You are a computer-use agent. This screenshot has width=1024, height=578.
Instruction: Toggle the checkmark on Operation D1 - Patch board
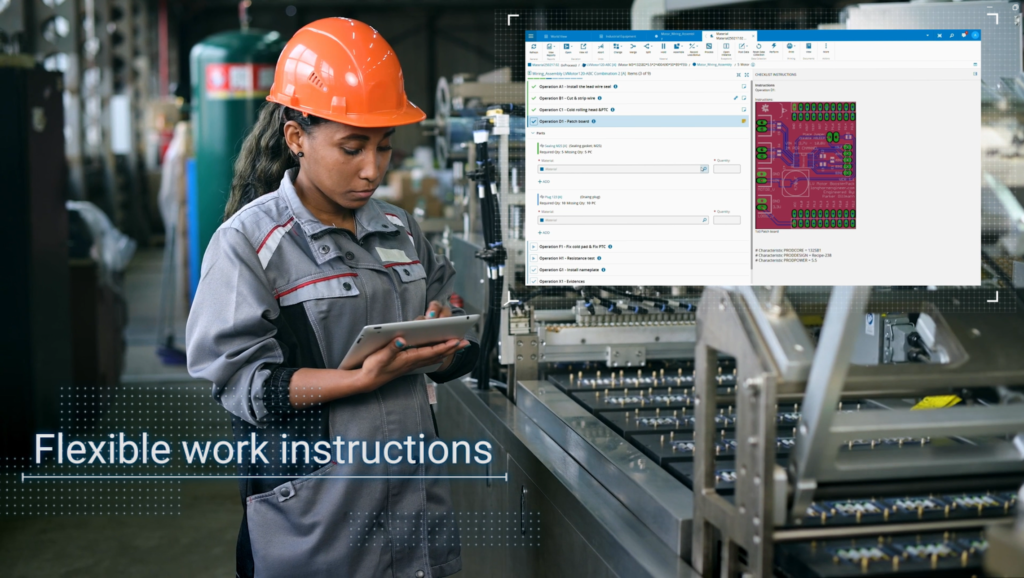click(534, 121)
